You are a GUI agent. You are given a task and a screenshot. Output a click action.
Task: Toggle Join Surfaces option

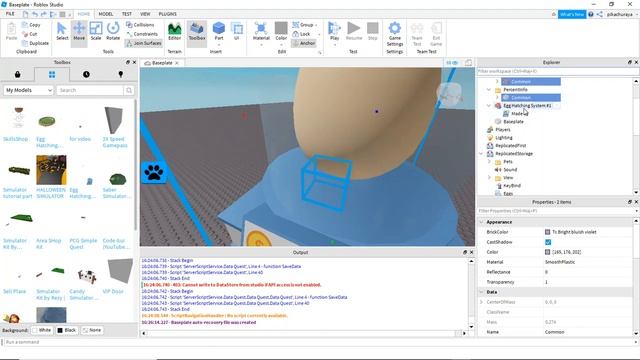(x=143, y=43)
